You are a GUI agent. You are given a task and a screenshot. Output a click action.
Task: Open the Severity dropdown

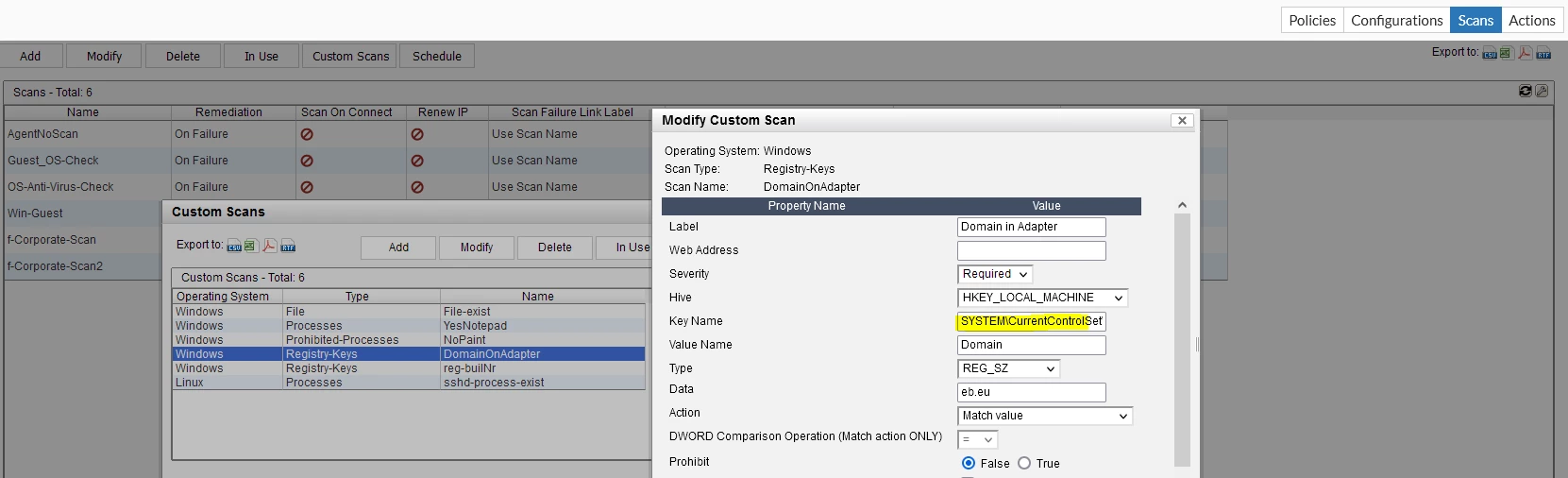995,274
